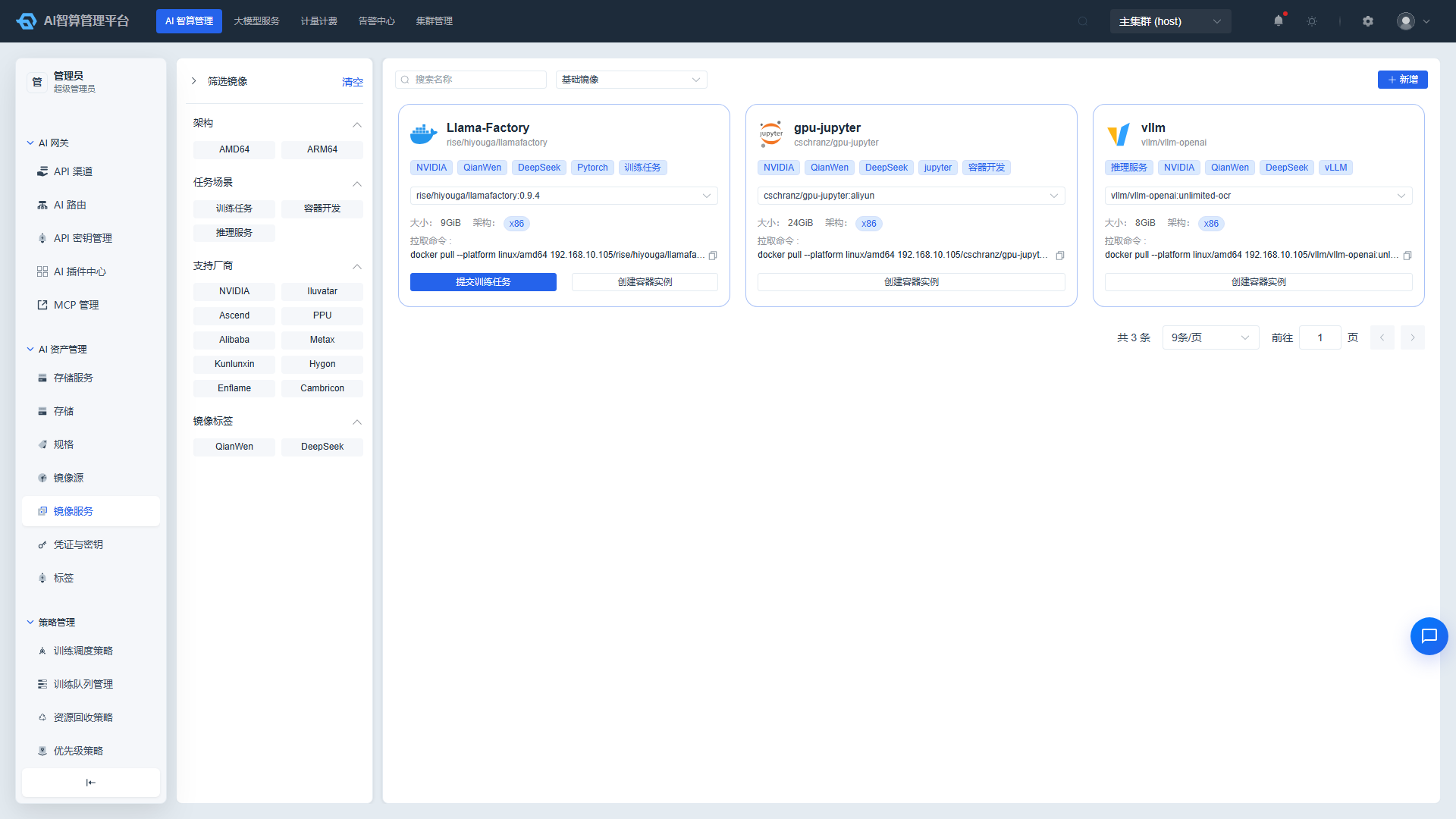Screen dimensions: 1456x819
Task: Select the AI 智算管理 top tab
Action: (190, 21)
